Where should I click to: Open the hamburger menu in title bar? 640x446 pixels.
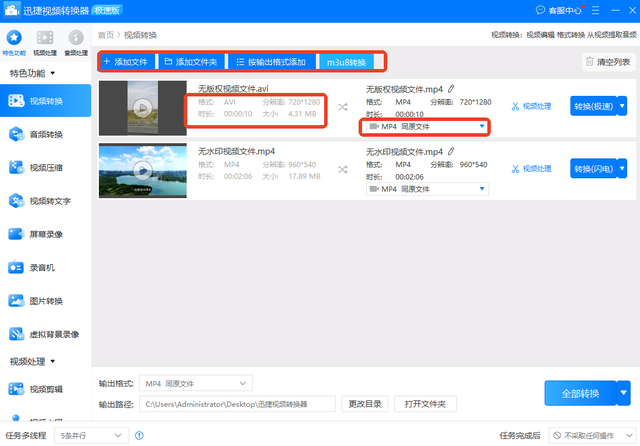click(596, 10)
